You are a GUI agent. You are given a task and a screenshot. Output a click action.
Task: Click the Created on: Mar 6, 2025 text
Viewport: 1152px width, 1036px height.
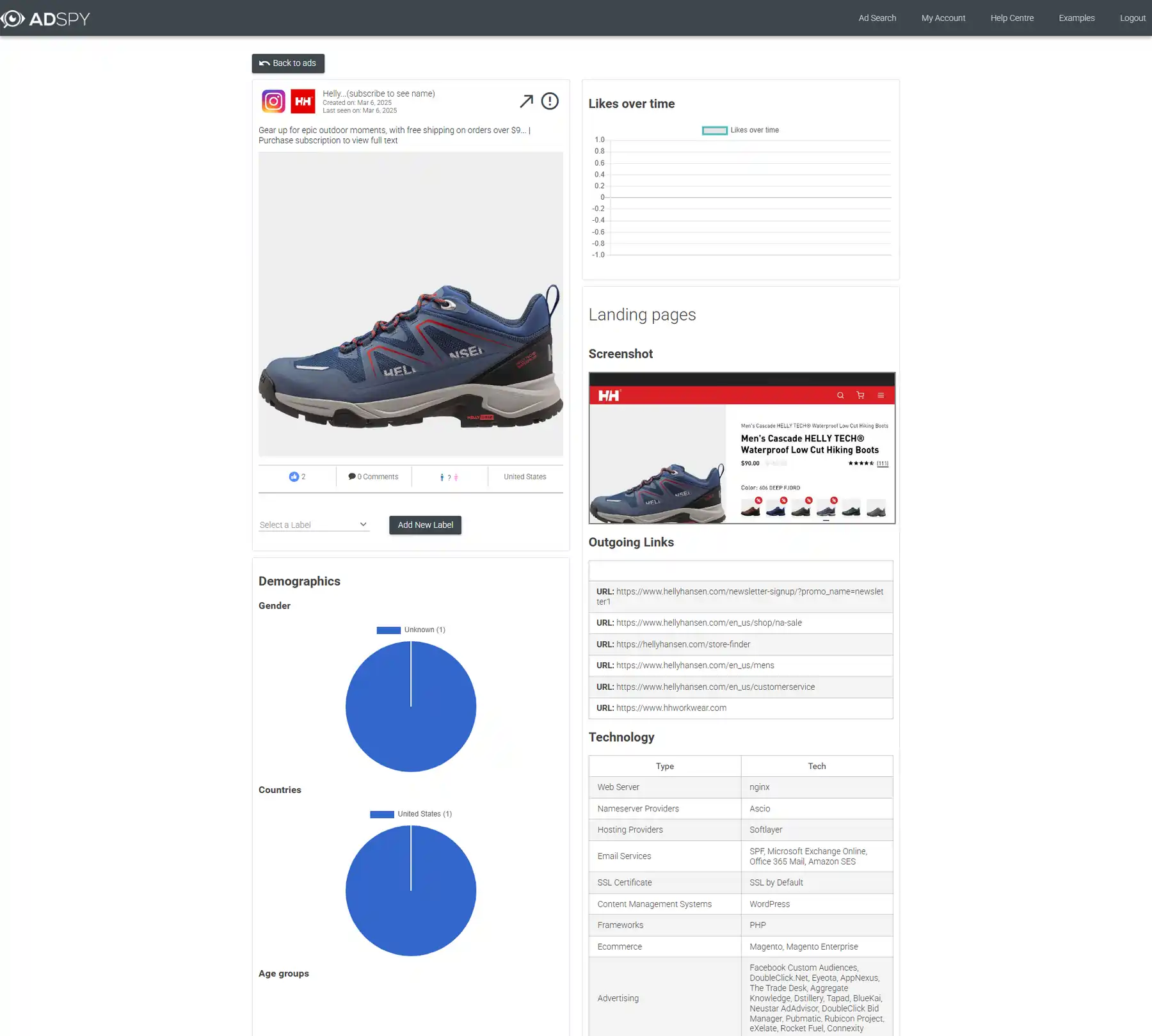(357, 103)
